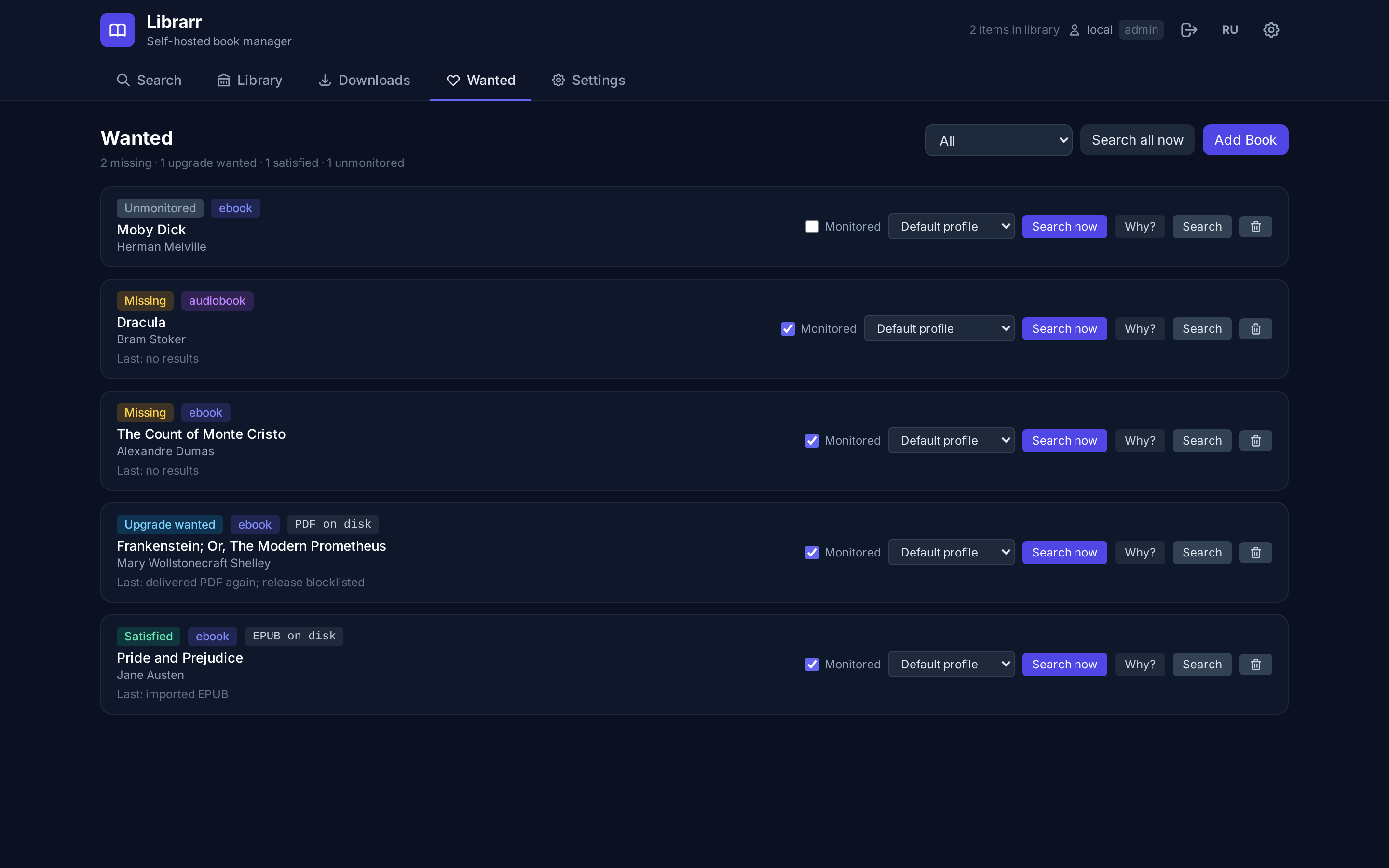Open the gear settings icon in header
Screen dimensions: 1389x868
[x=1271, y=30]
